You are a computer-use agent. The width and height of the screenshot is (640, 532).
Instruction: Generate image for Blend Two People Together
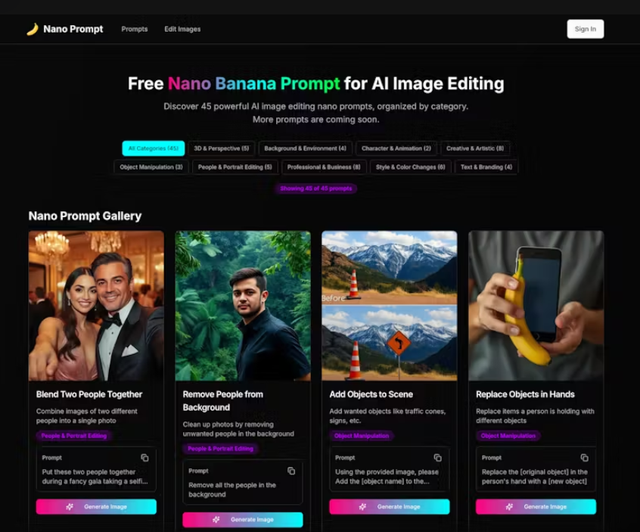click(96, 507)
